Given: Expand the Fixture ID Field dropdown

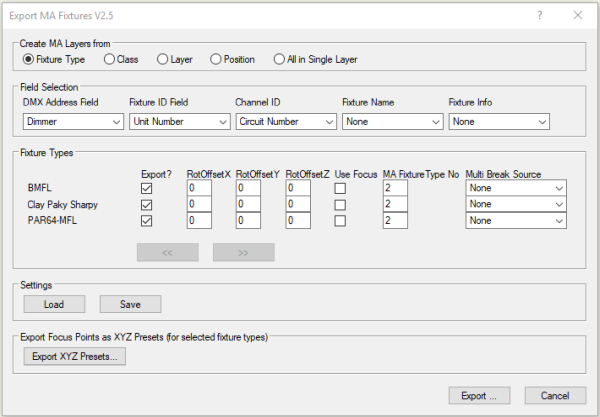Looking at the screenshot, I should pyautogui.click(x=179, y=122).
